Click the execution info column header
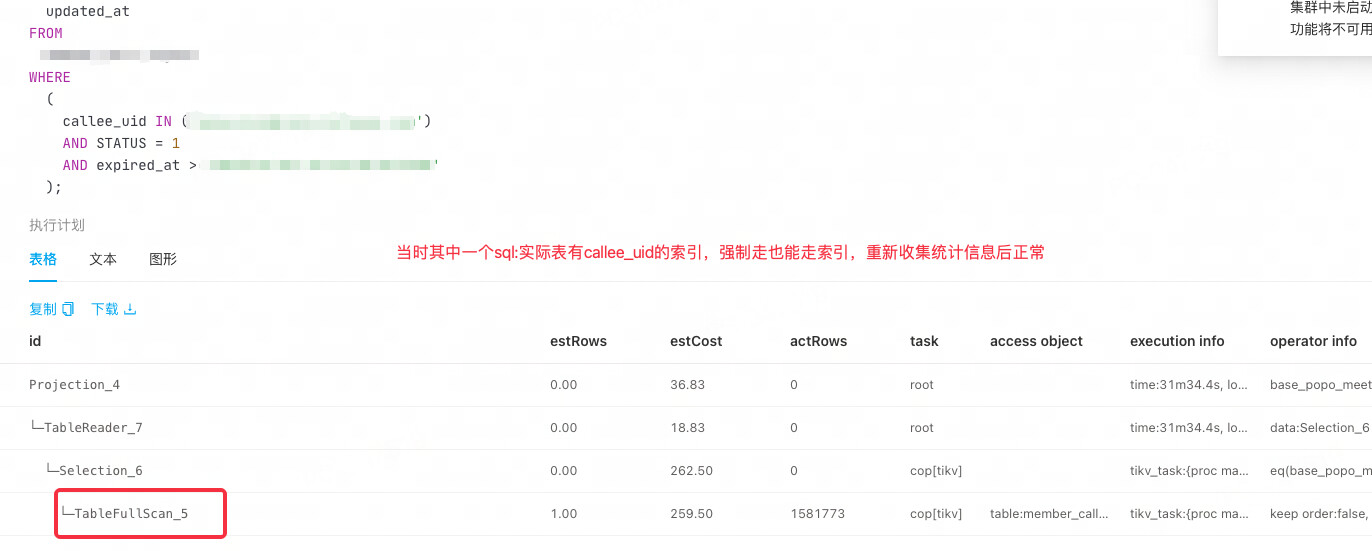 click(1177, 341)
